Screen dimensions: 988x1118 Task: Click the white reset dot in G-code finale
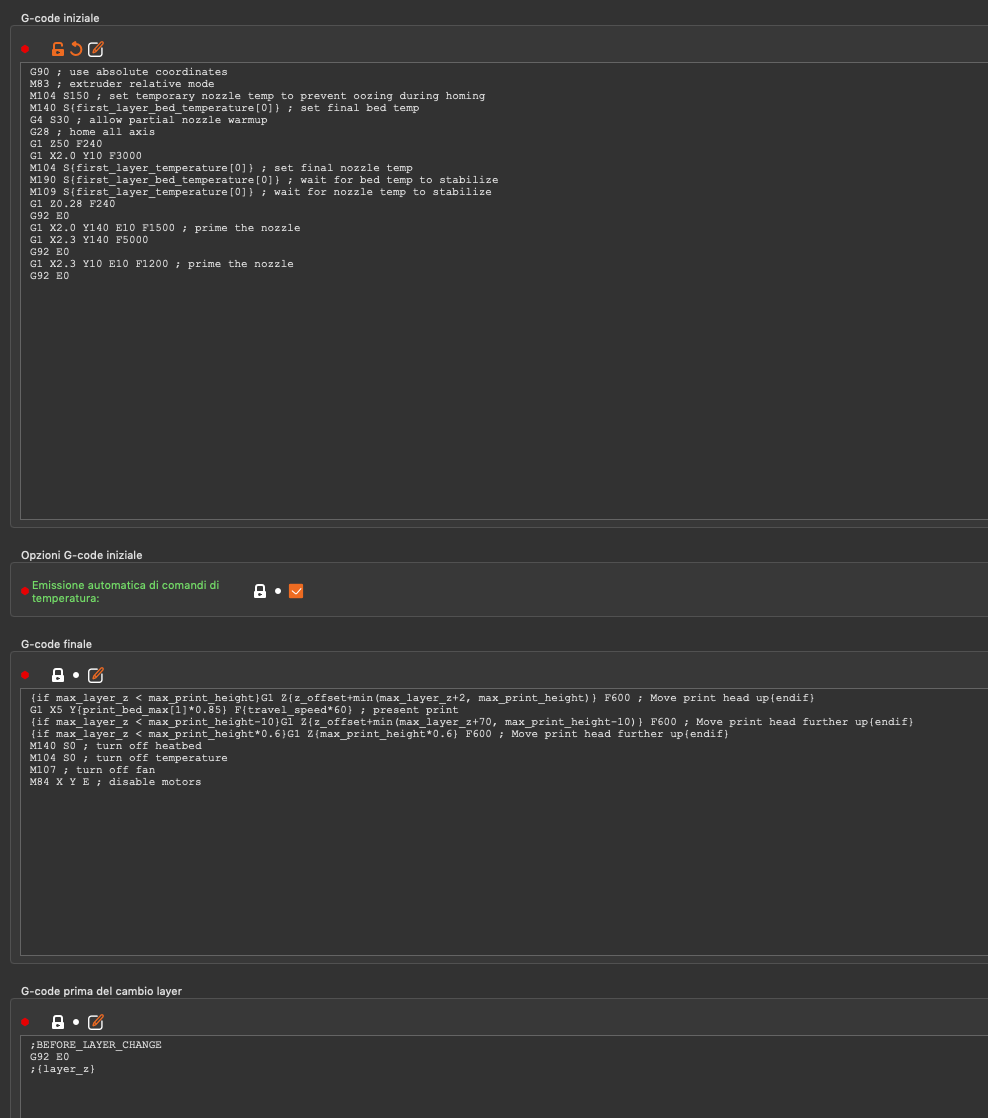tap(76, 675)
